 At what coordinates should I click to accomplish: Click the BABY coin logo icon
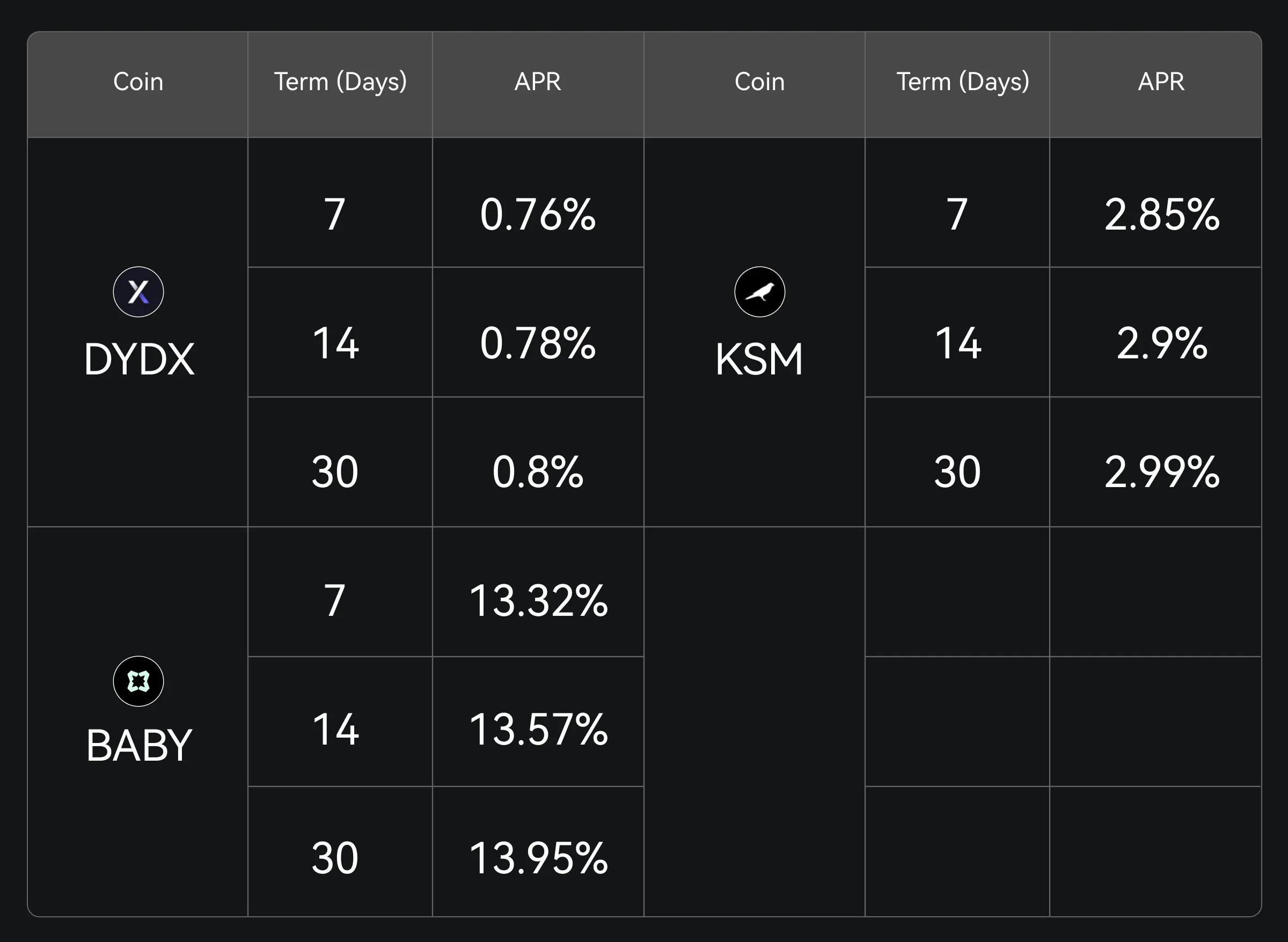(x=138, y=681)
